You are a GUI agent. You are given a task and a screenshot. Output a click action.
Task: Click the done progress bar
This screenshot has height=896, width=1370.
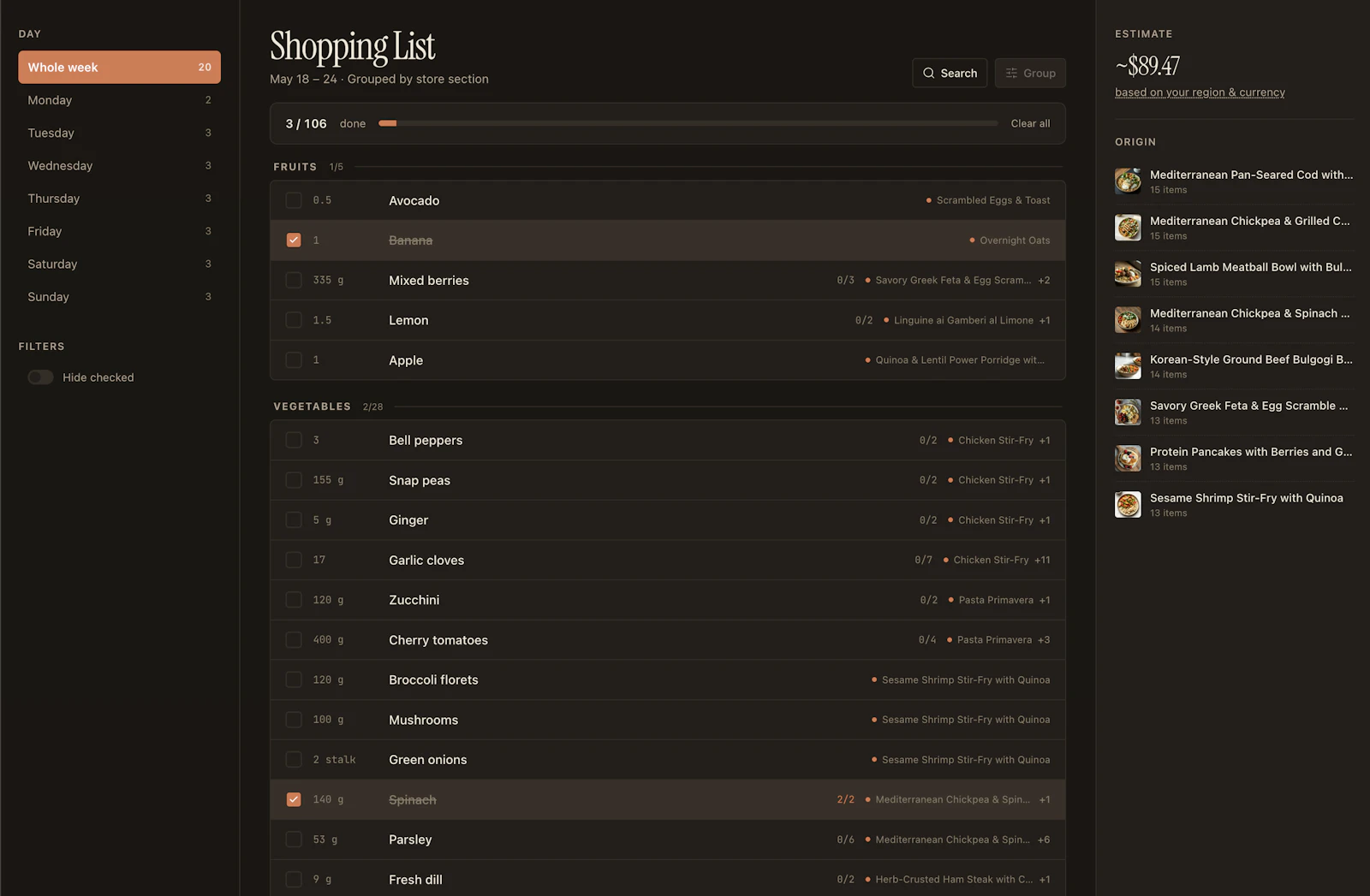pos(688,123)
